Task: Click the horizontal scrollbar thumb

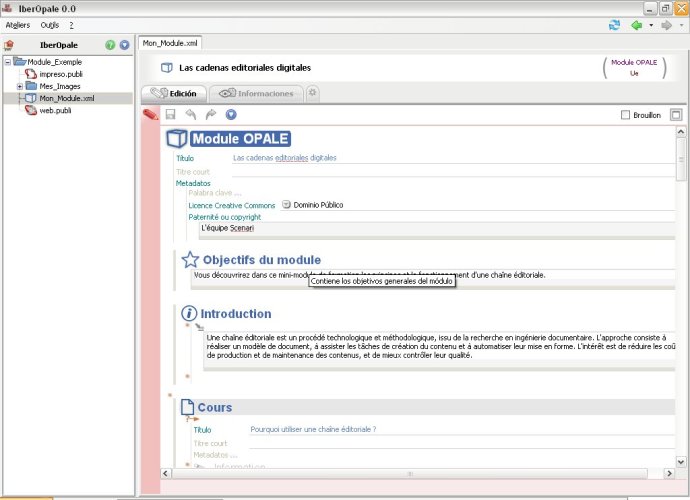Action: (409, 474)
